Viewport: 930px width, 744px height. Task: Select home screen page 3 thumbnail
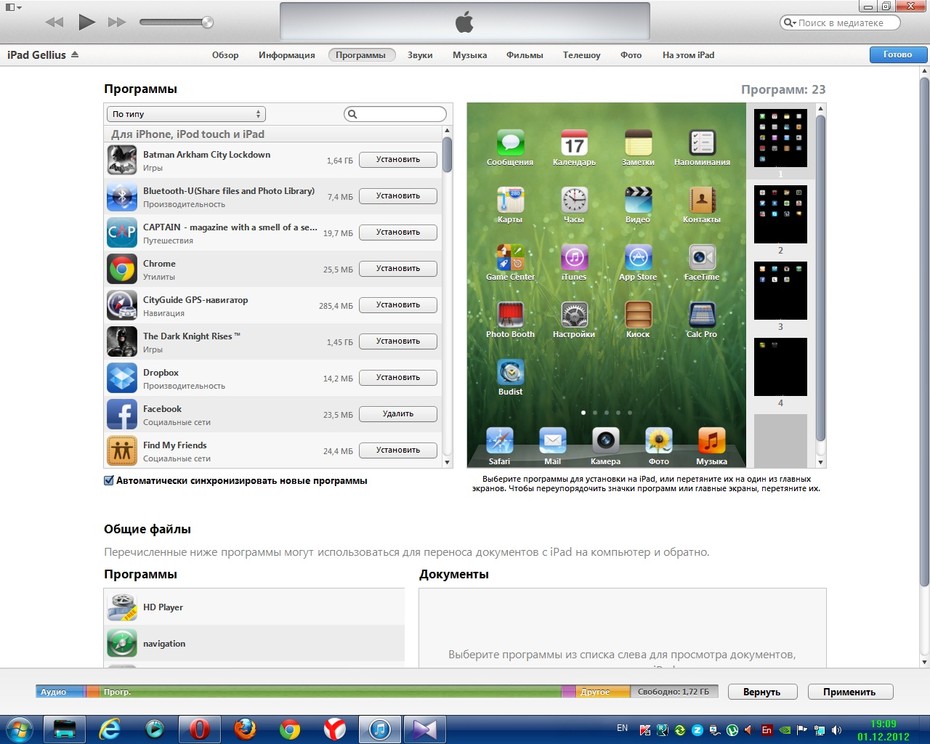[781, 291]
